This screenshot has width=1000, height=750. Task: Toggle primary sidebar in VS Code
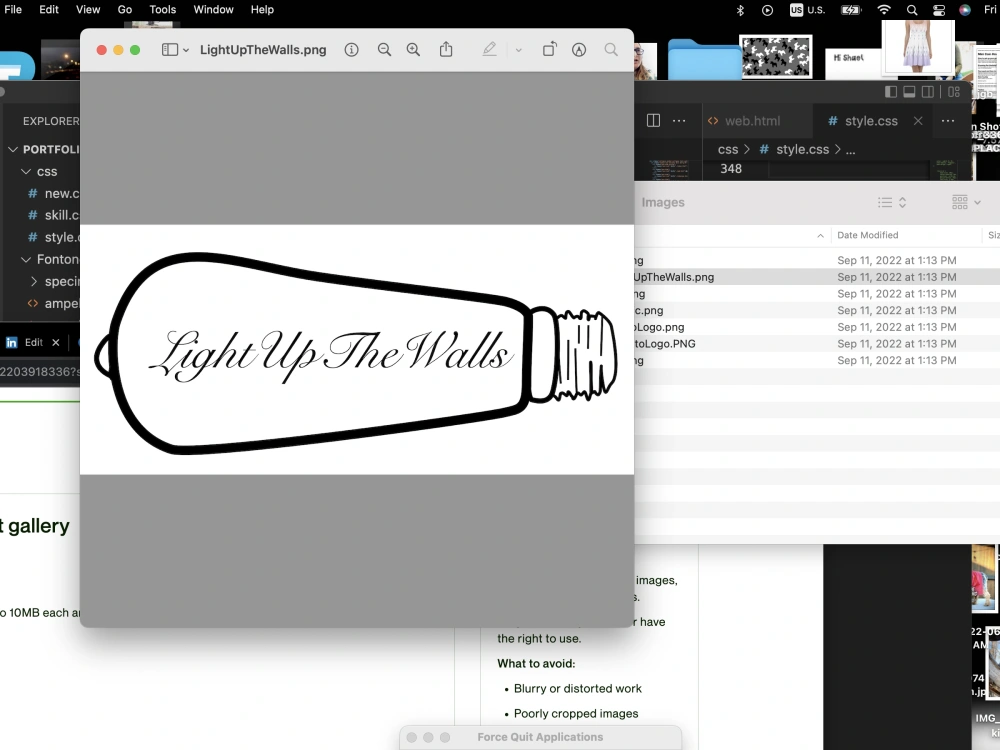pyautogui.click(x=891, y=92)
